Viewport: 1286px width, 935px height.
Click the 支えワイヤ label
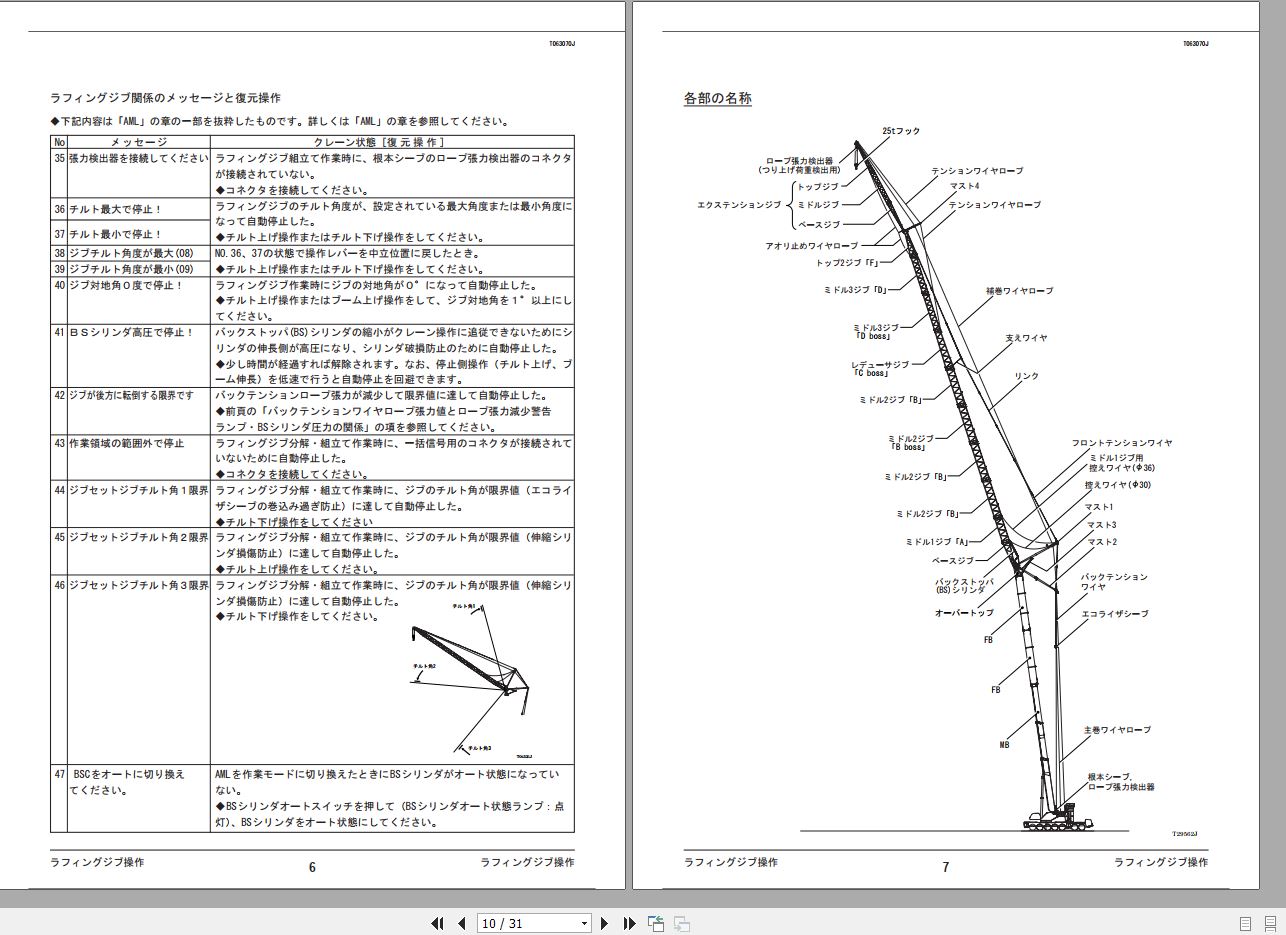pos(1027,338)
